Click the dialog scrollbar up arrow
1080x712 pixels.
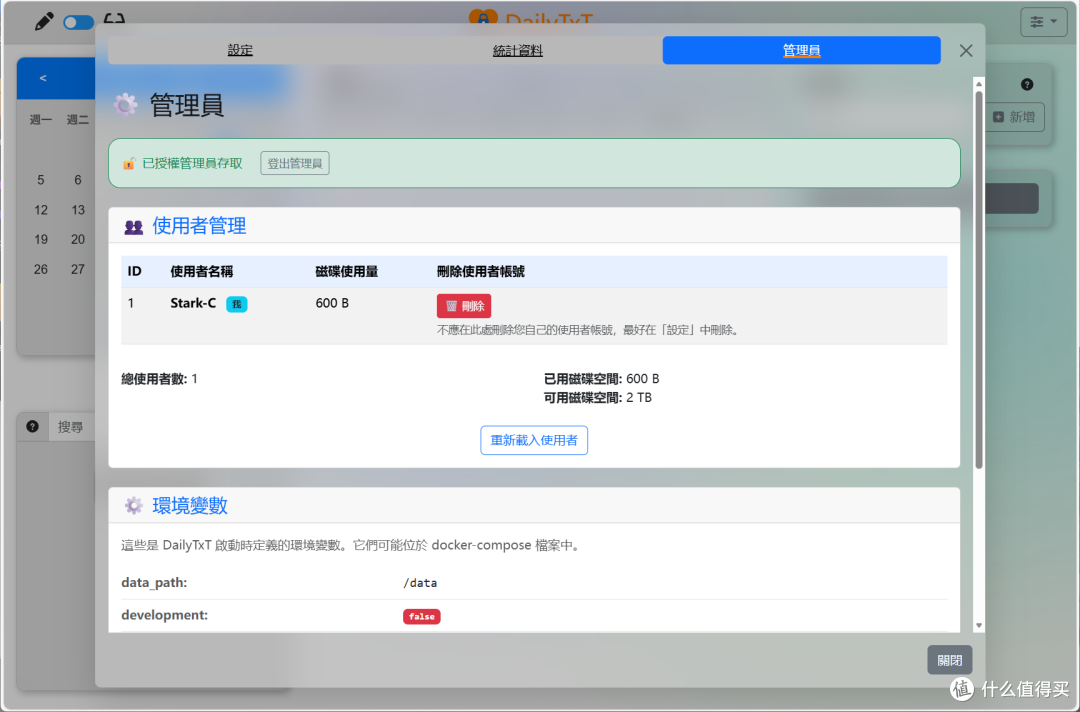click(979, 84)
